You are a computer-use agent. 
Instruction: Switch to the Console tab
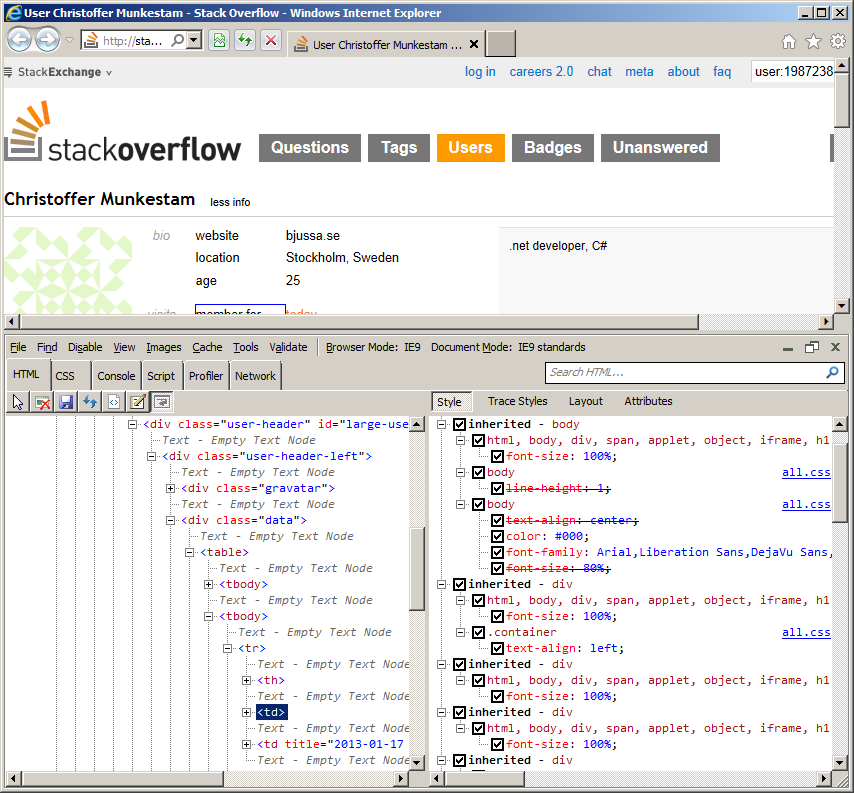(116, 376)
